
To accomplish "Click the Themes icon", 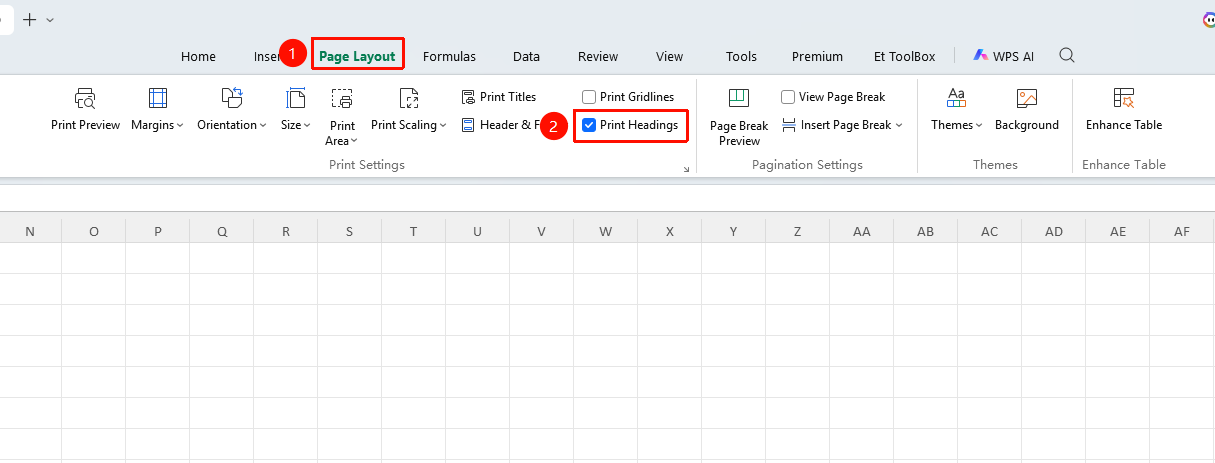I will pos(956,98).
